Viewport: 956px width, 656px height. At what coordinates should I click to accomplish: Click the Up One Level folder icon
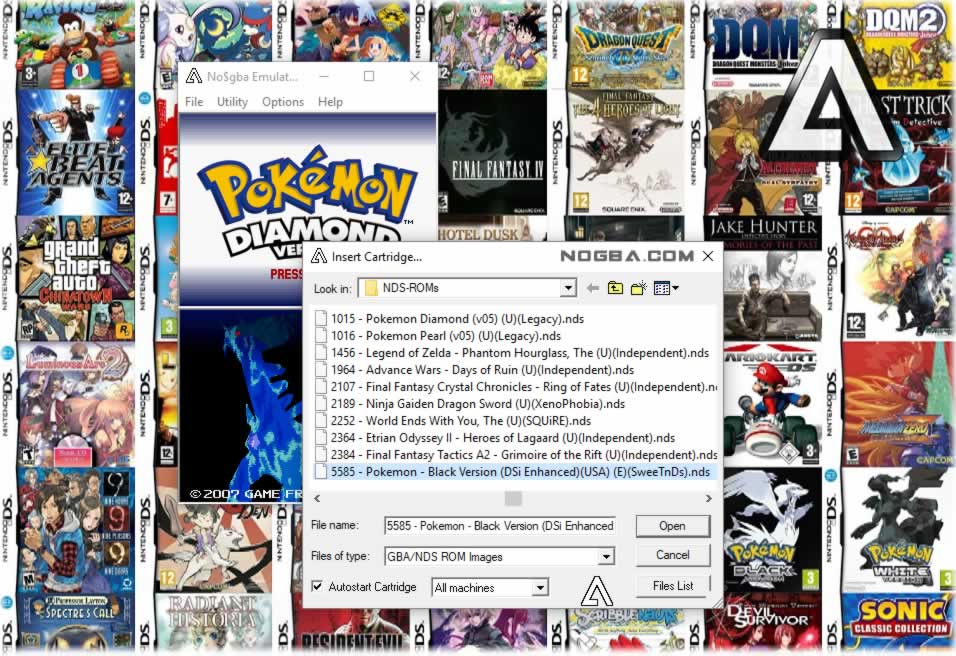coord(616,287)
